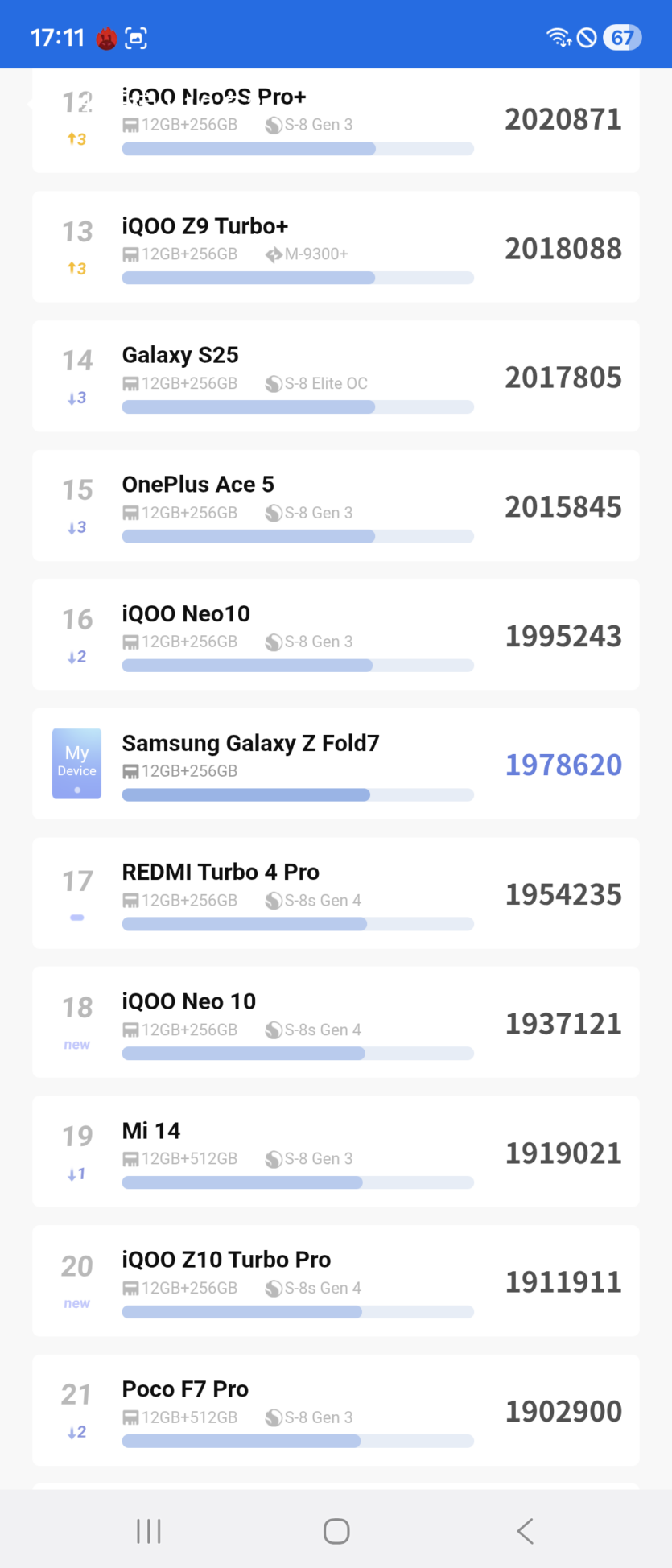Select the iQOO Neo10 rank 16 entry
The image size is (672, 1568).
(336, 634)
